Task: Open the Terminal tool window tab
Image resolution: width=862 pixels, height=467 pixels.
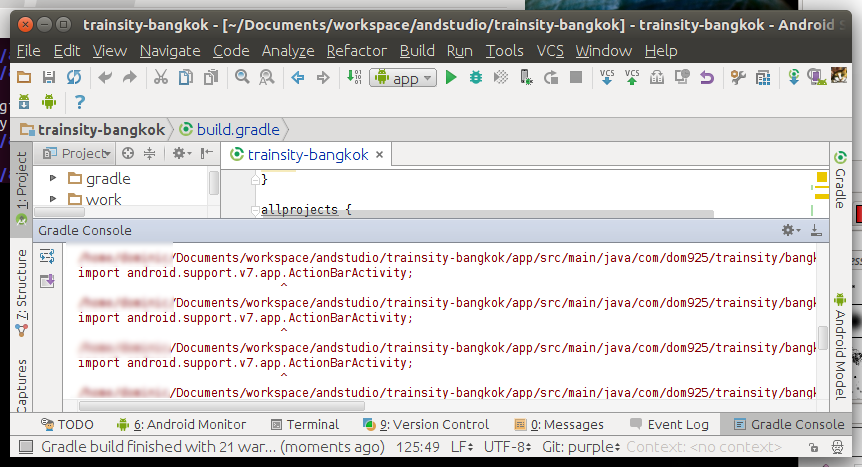Action: coord(305,425)
